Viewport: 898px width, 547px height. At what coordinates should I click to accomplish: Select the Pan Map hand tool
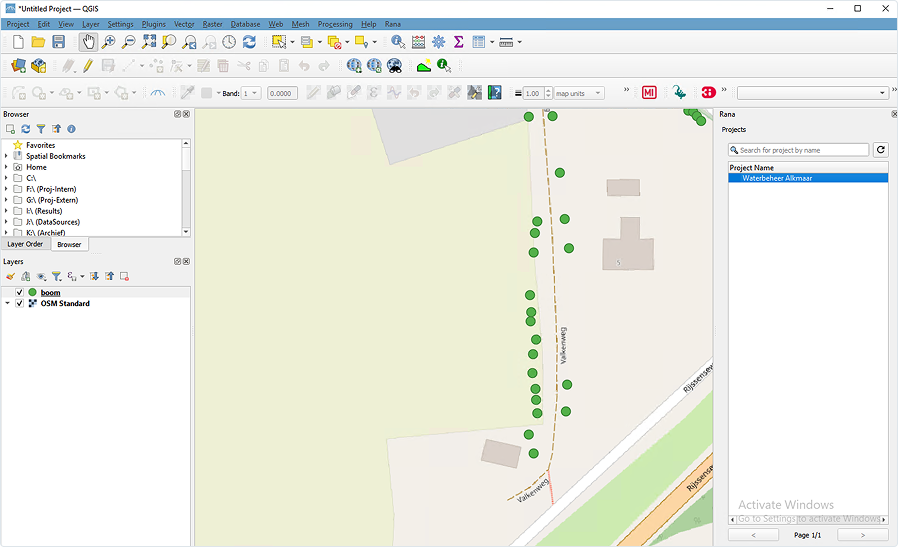tap(88, 42)
